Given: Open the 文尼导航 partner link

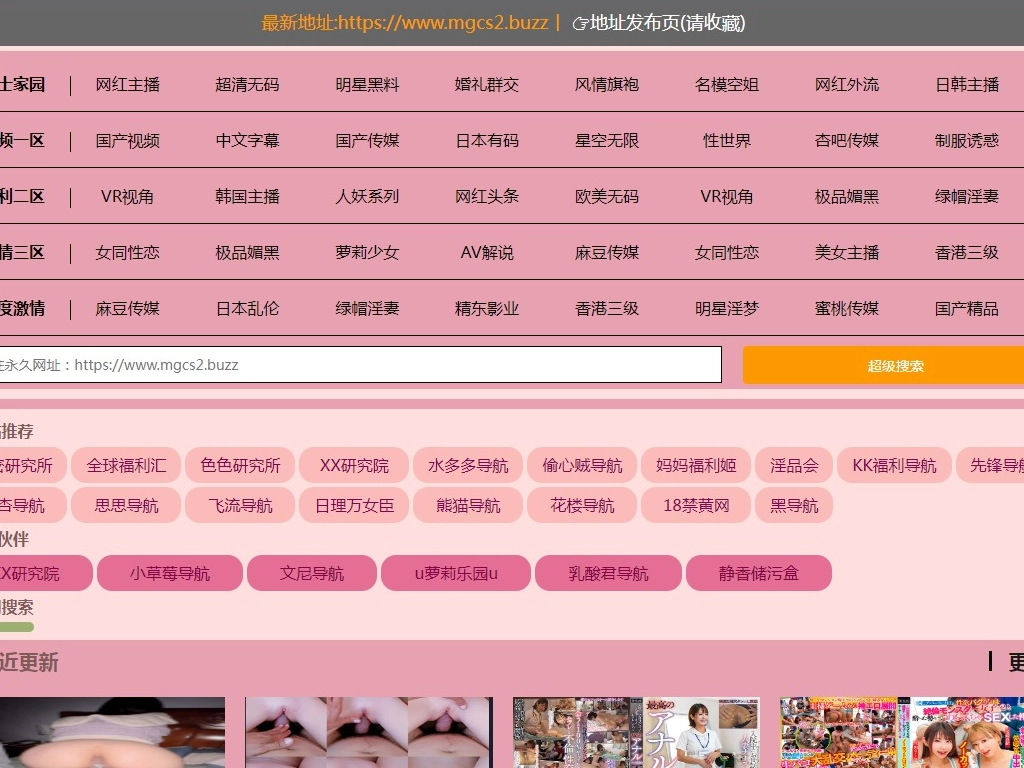Looking at the screenshot, I should click(x=312, y=573).
